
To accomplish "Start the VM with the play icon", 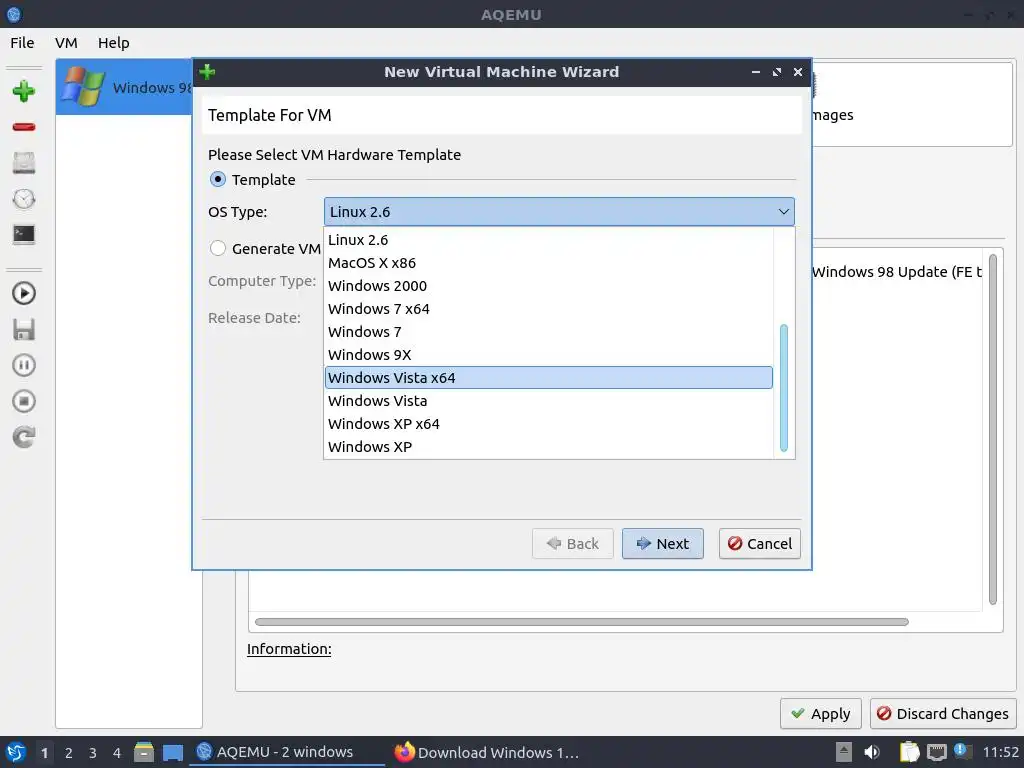I will [24, 293].
